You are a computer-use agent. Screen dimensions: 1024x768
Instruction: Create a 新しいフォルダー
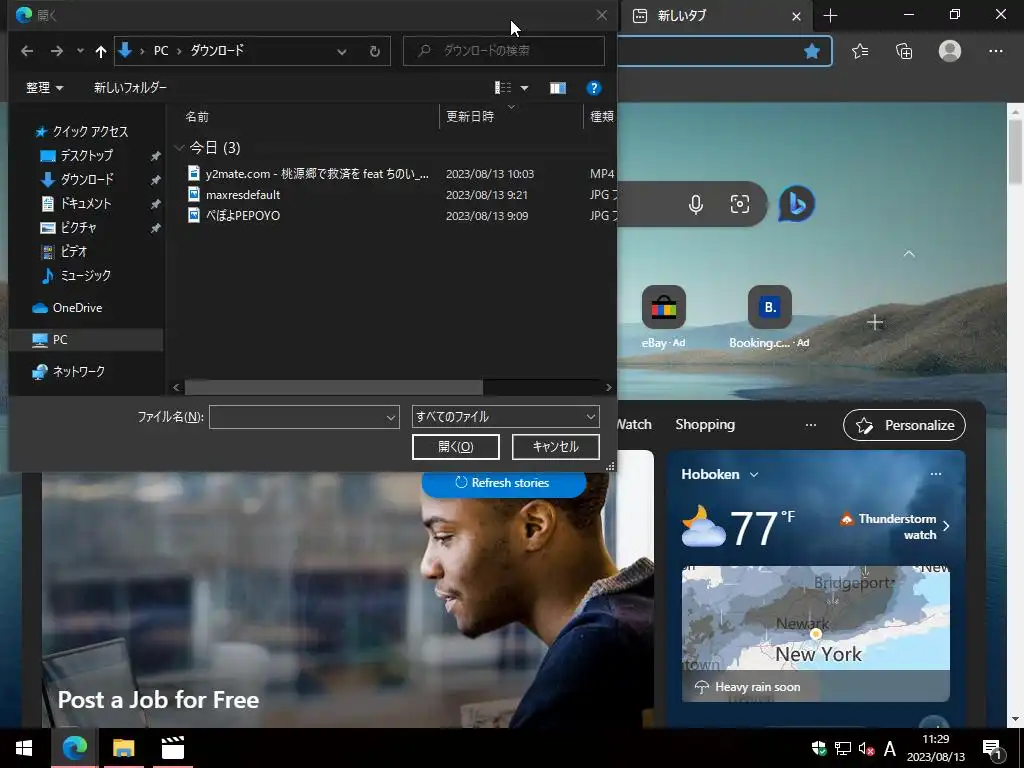pyautogui.click(x=130, y=88)
